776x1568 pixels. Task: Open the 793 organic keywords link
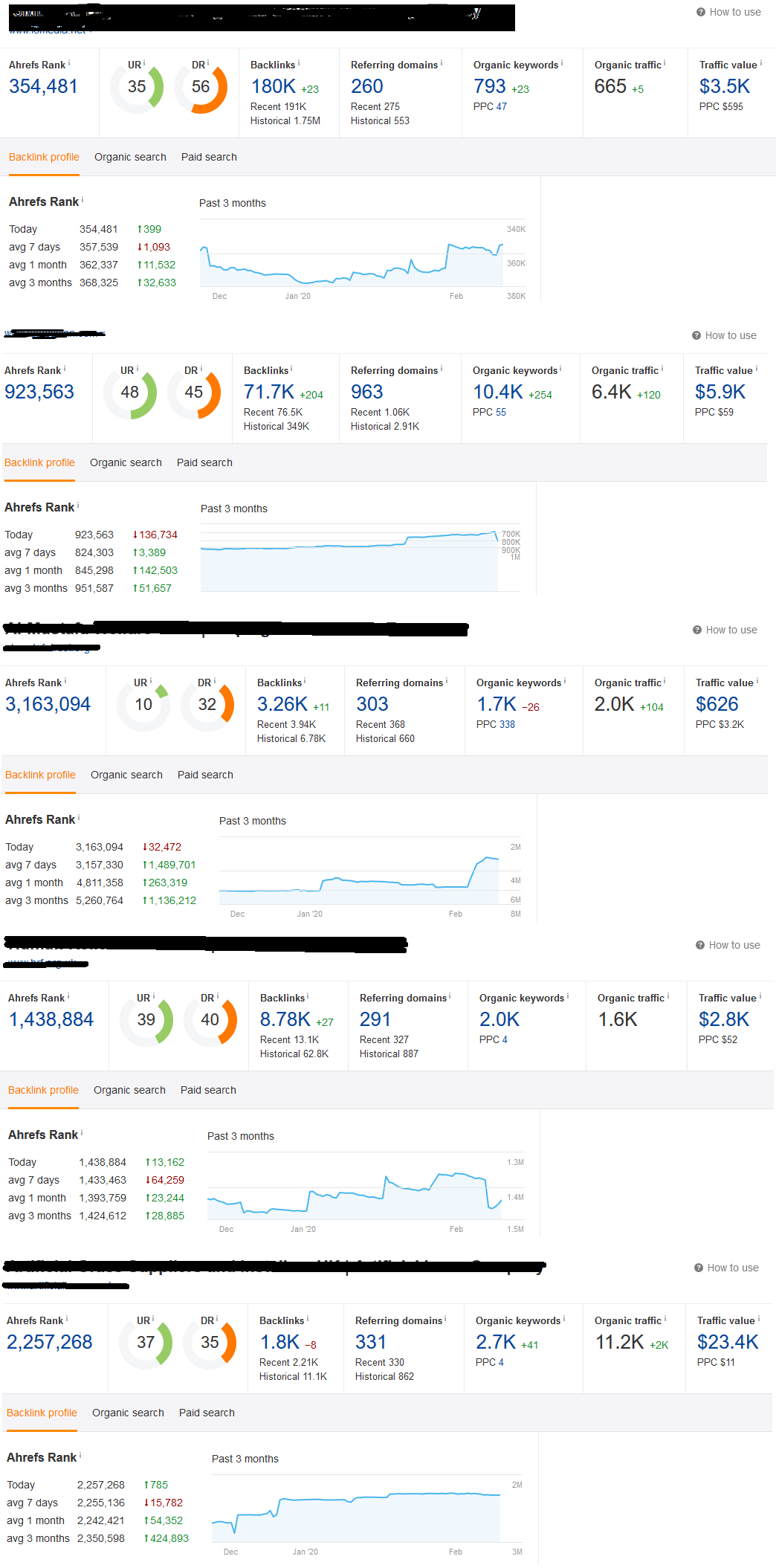(490, 86)
